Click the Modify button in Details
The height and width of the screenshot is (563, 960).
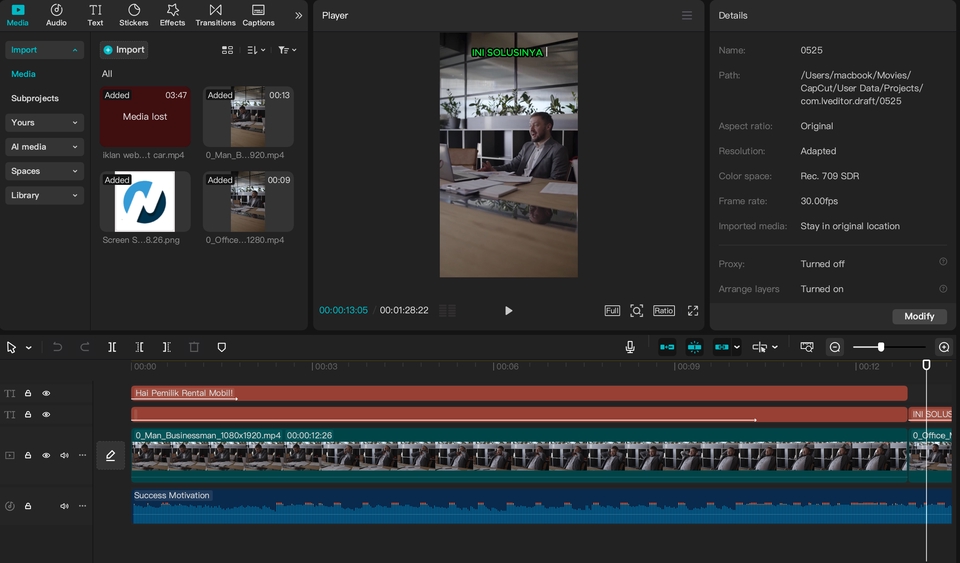pos(919,316)
